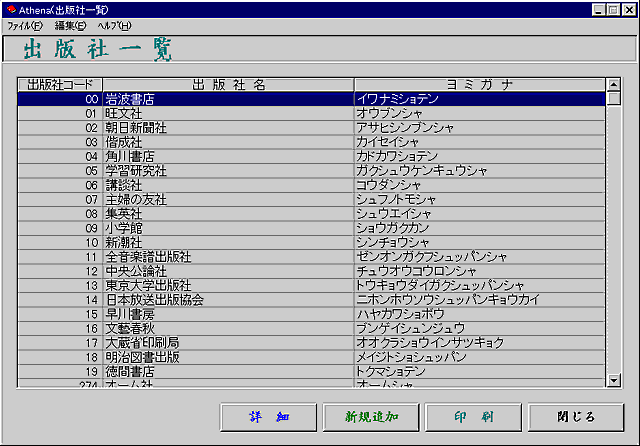Click the 出版社名 column header

point(228,85)
